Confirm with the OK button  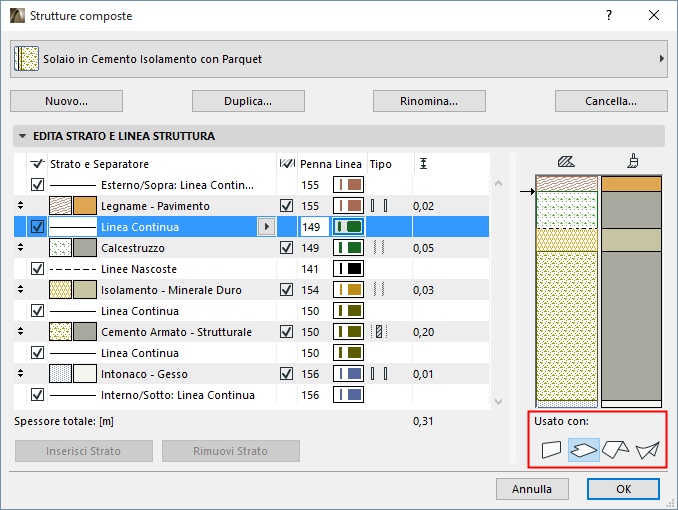tap(623, 489)
